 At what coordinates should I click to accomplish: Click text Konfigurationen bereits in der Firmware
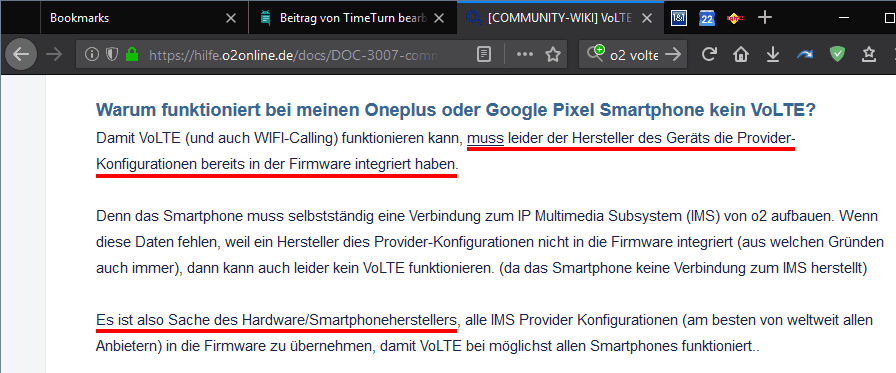(x=277, y=165)
